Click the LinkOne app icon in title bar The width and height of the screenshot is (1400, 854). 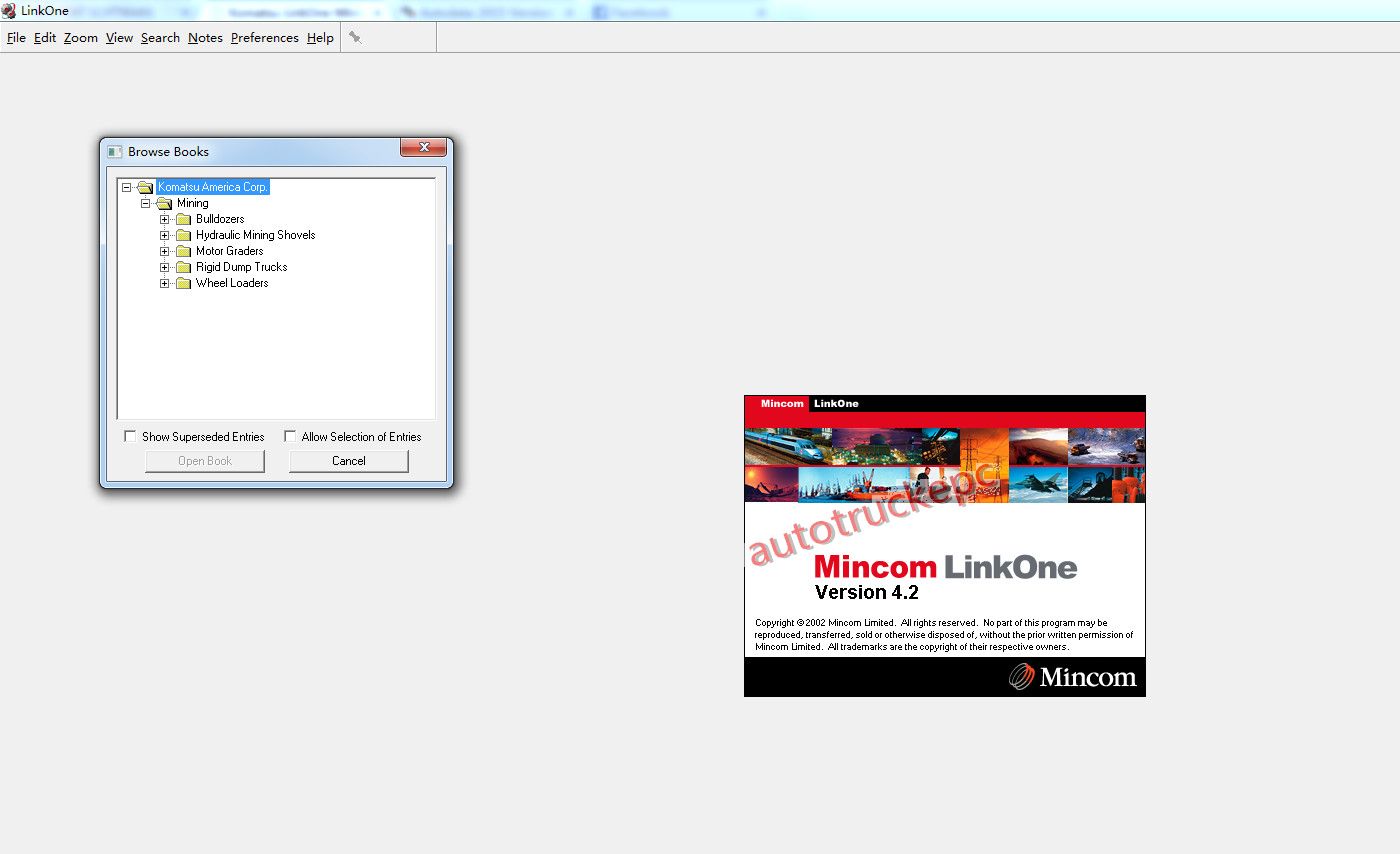9,11
